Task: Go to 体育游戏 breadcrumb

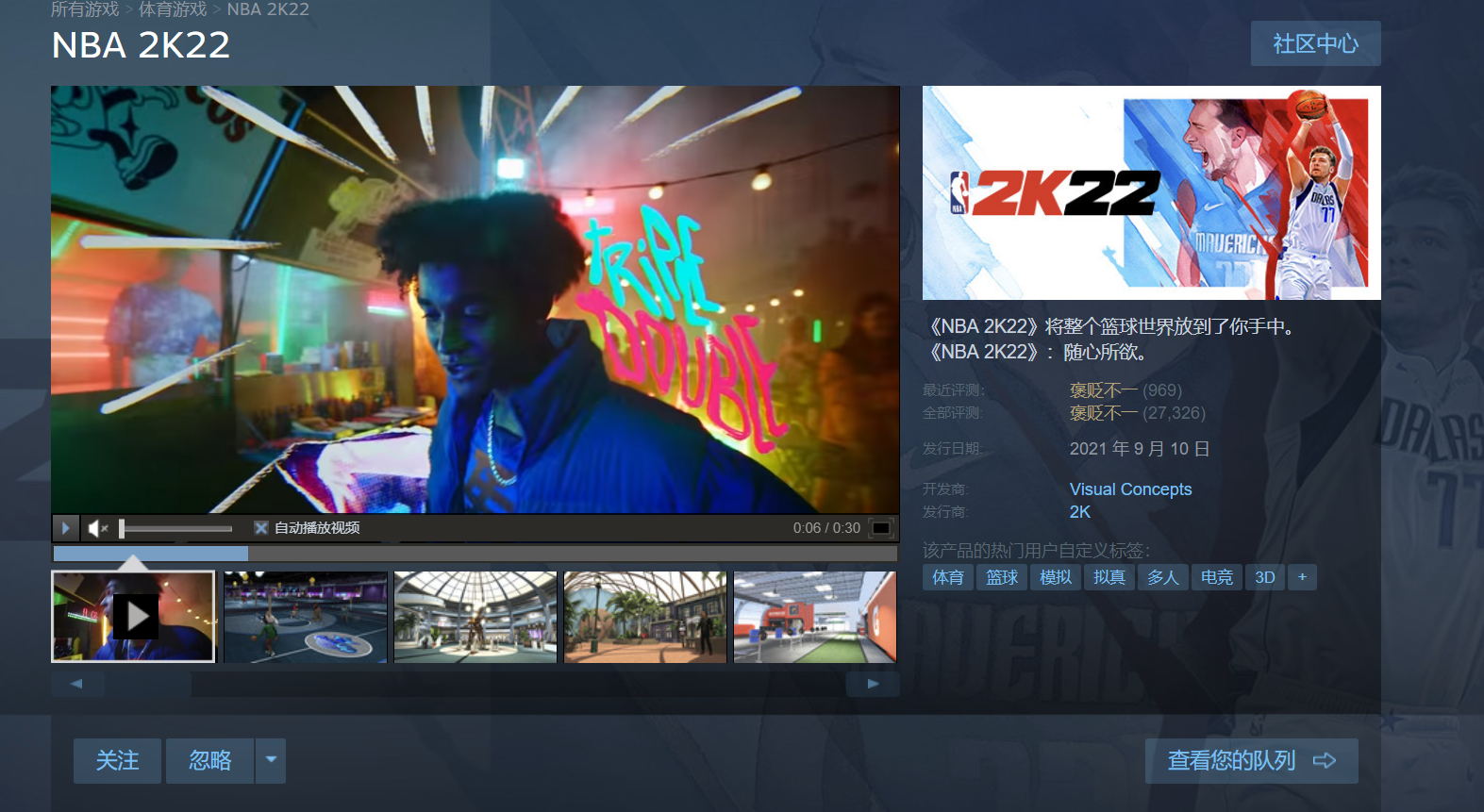Action: [x=173, y=9]
